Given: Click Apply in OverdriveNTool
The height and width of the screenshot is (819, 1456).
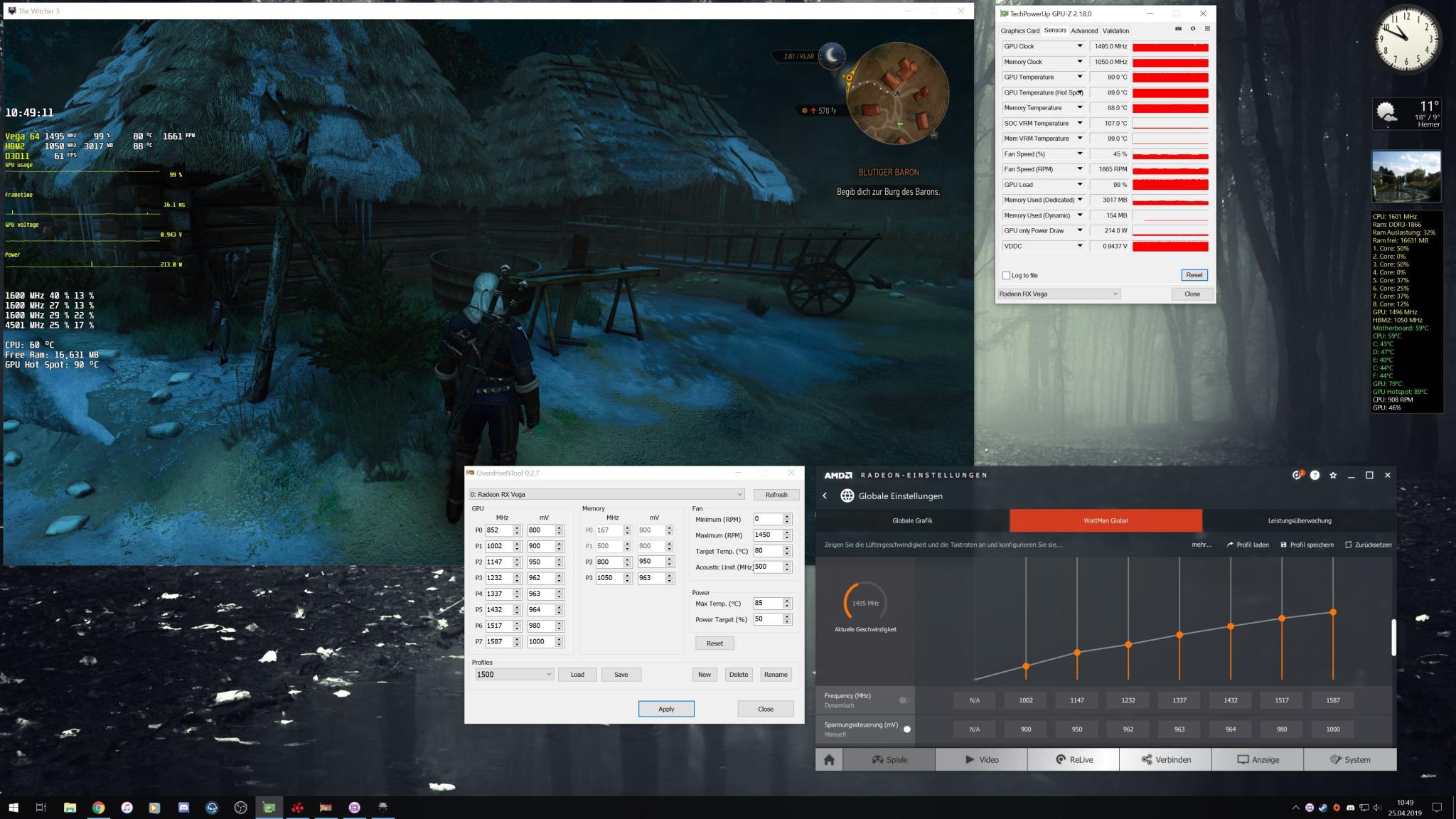Looking at the screenshot, I should coord(665,709).
